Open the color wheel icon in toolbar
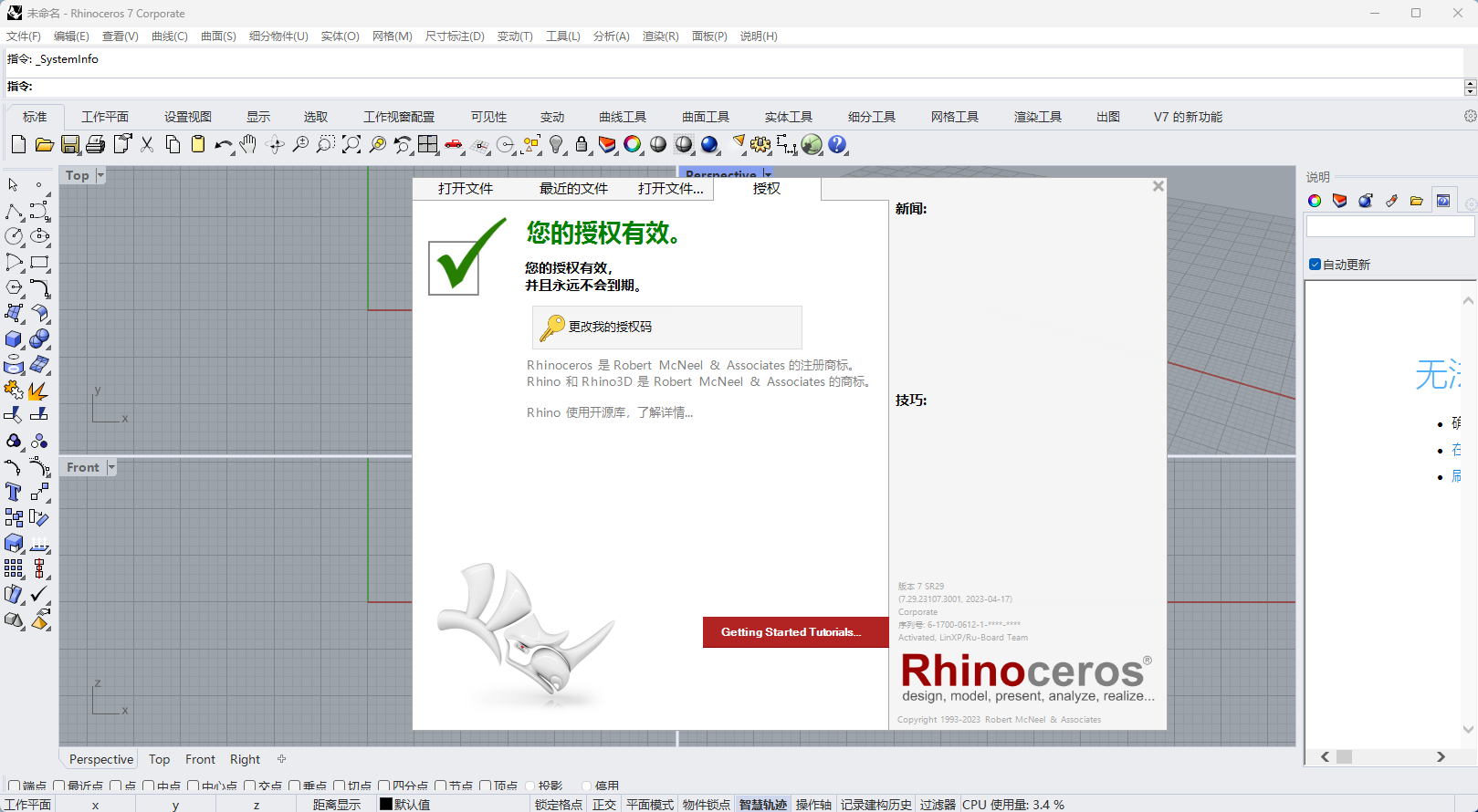The height and width of the screenshot is (812, 1478). click(x=633, y=144)
